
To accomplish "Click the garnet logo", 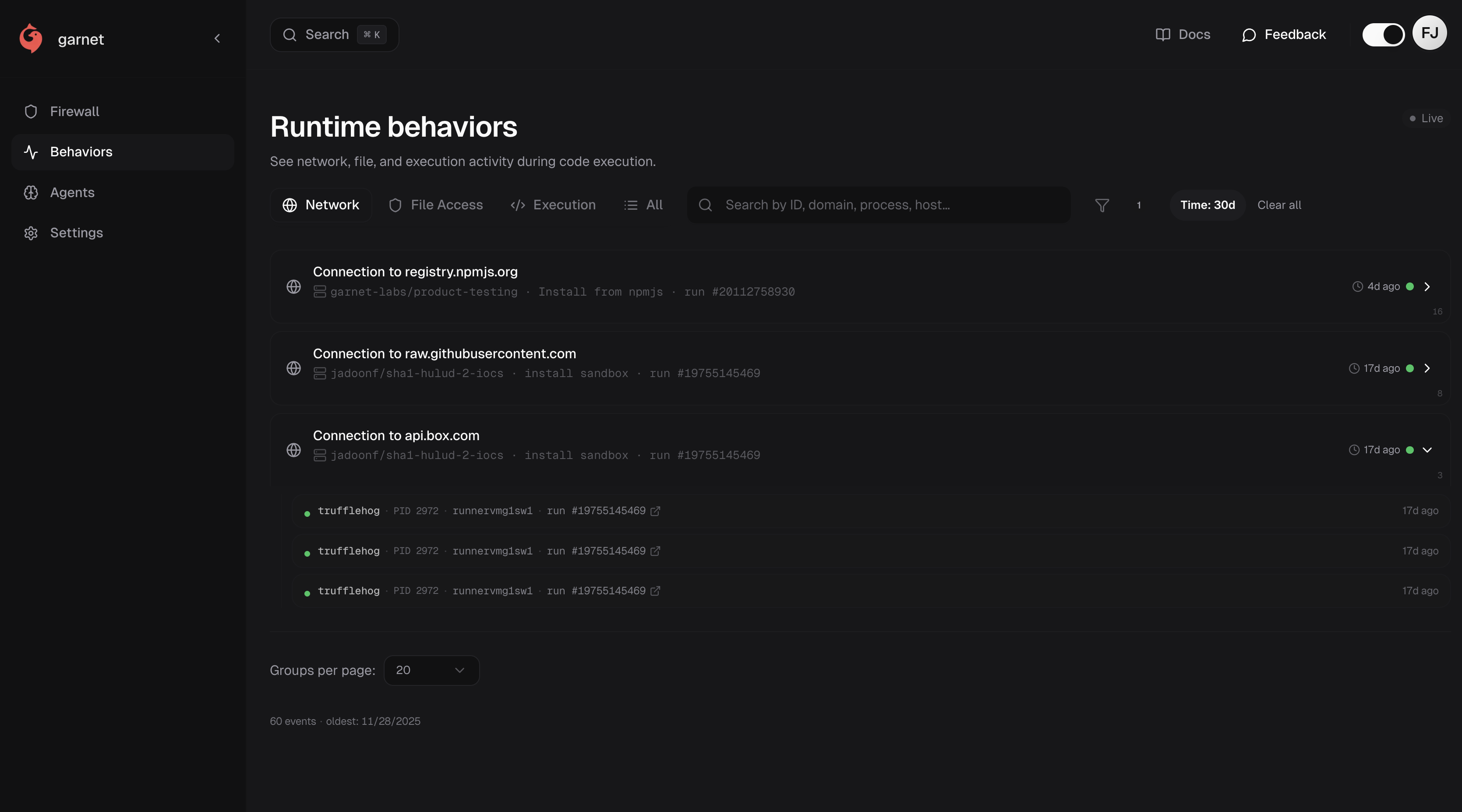I will click(x=30, y=38).
